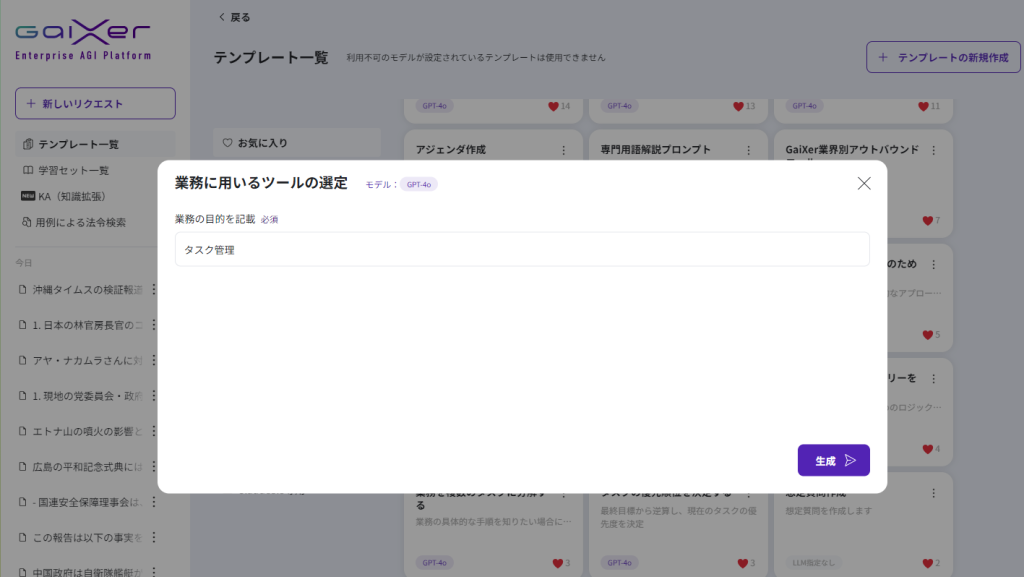Open three-dot menu on GaiXer業界別アウトバウンド card
The image size is (1024, 577).
tap(934, 150)
